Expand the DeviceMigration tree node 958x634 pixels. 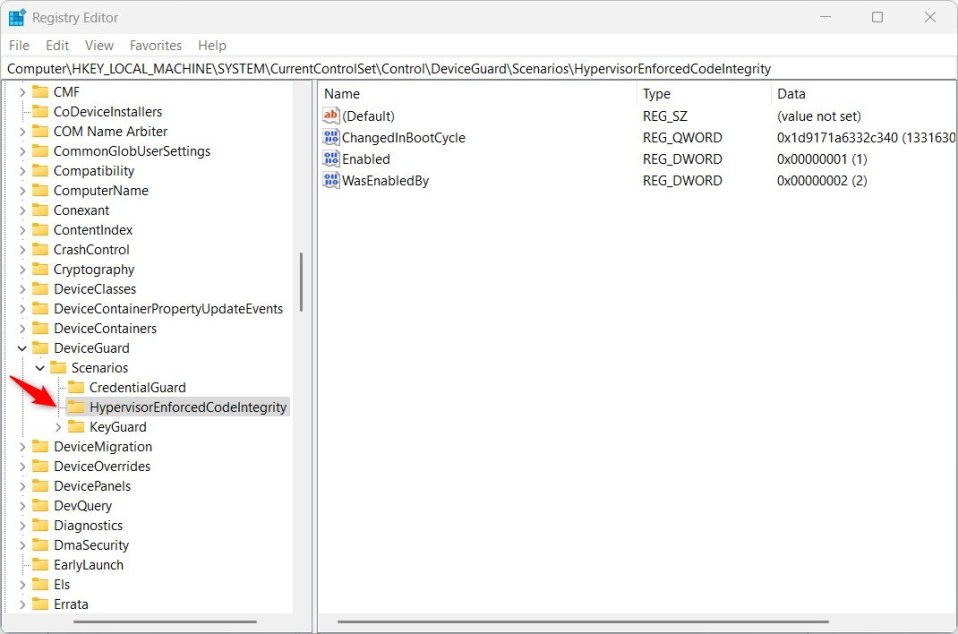coord(22,446)
